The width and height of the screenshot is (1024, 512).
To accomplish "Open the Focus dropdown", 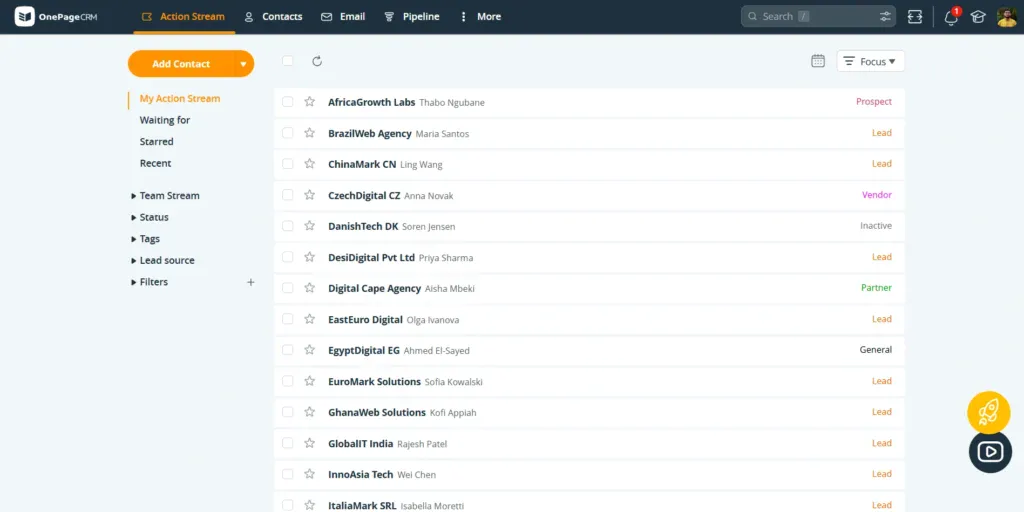I will (871, 61).
